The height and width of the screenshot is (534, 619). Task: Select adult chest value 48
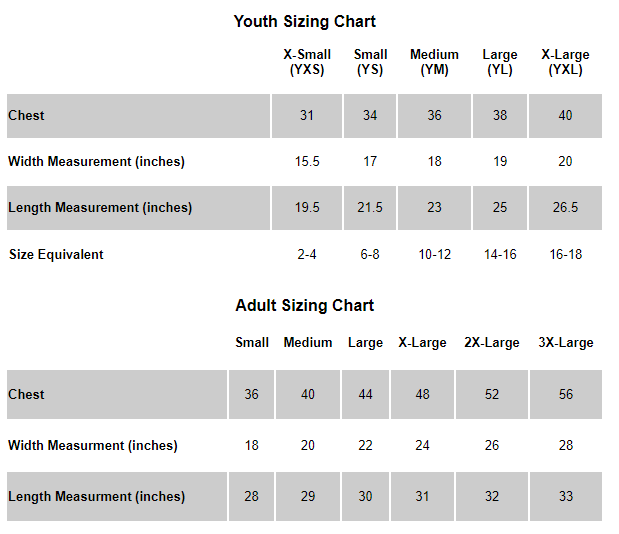[422, 394]
